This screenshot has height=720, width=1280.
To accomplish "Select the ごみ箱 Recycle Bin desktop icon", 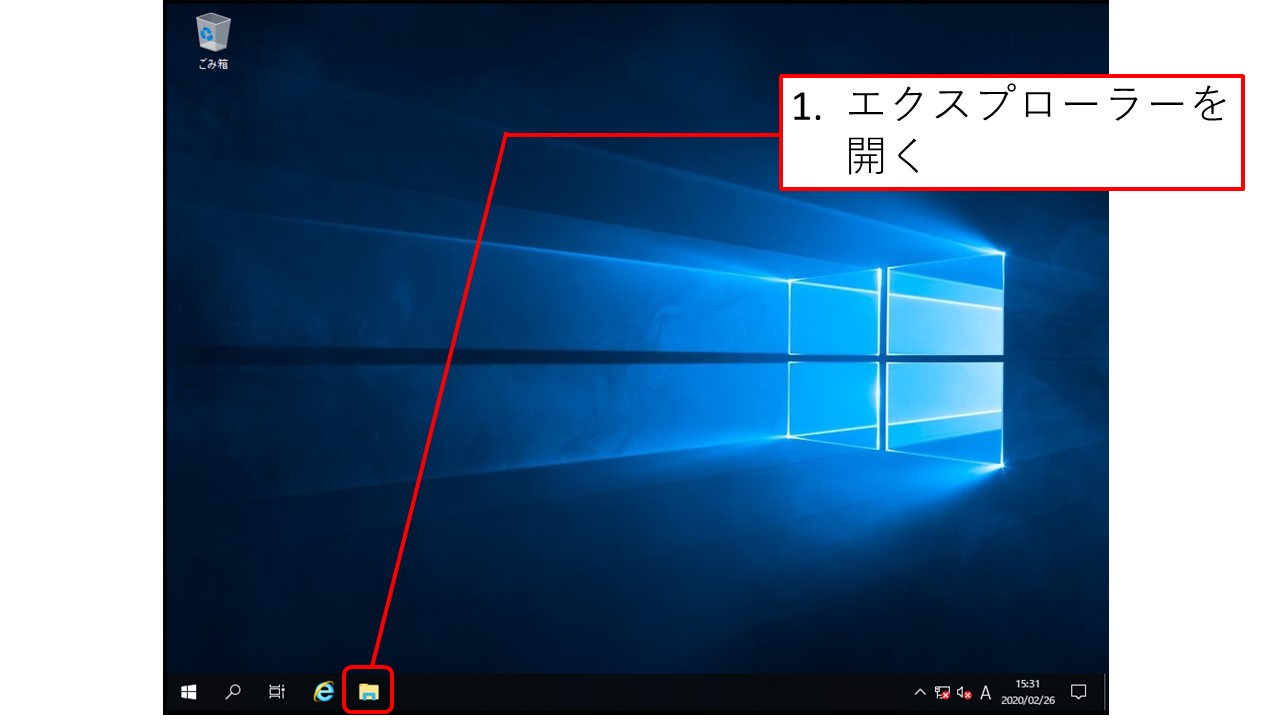I will (213, 33).
